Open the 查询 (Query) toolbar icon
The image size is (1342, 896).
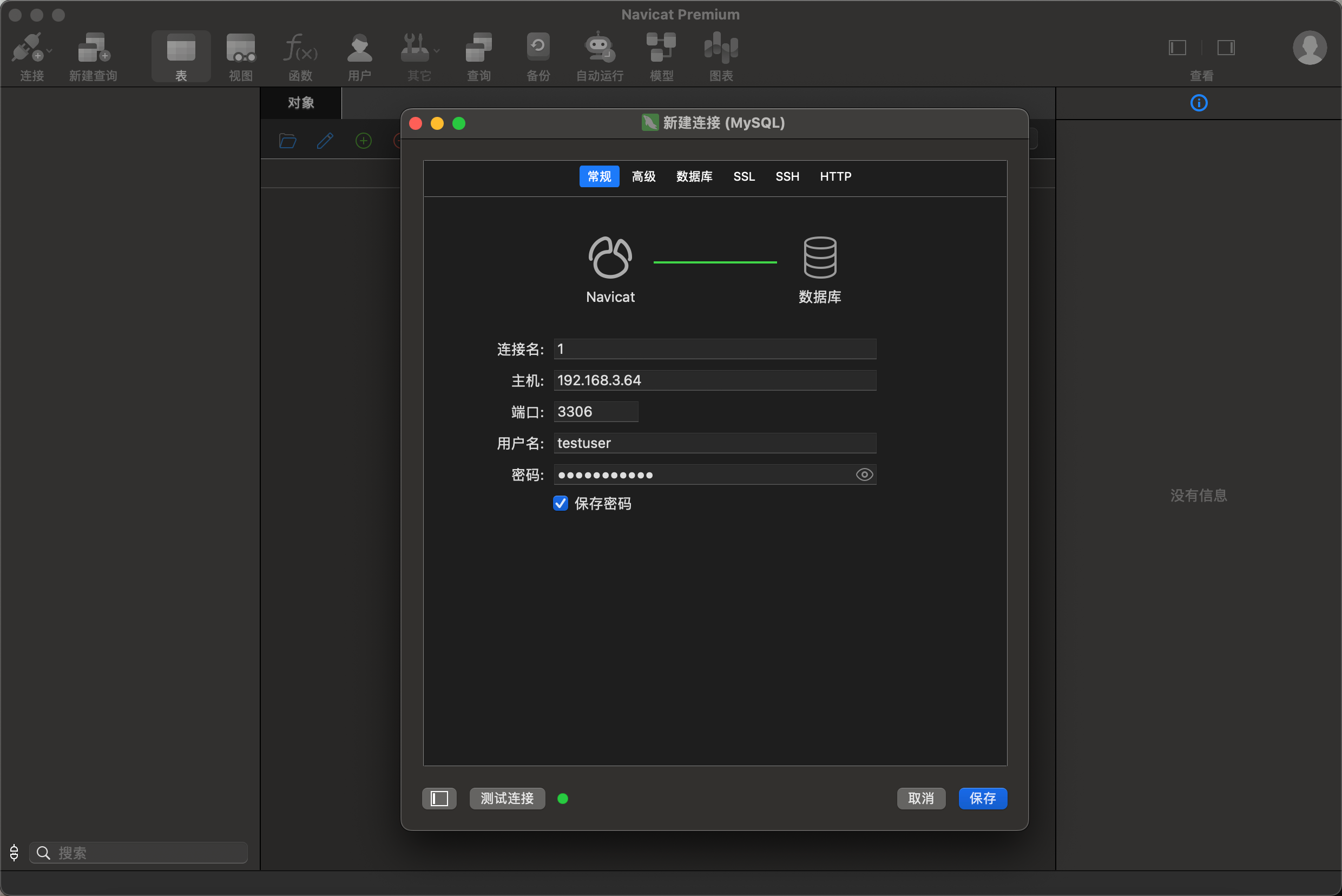(478, 48)
